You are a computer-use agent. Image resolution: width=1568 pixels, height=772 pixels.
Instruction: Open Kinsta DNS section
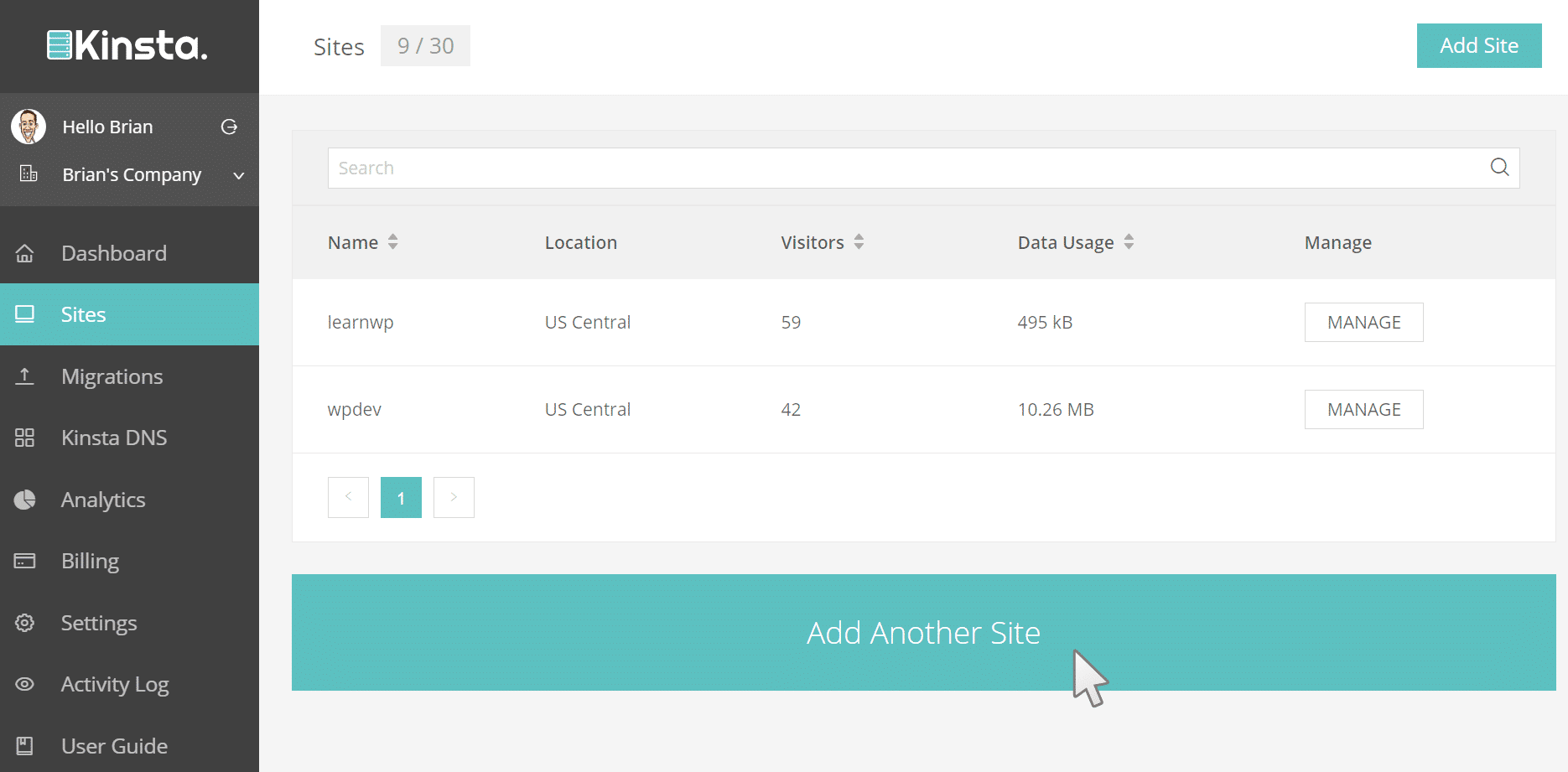point(129,438)
